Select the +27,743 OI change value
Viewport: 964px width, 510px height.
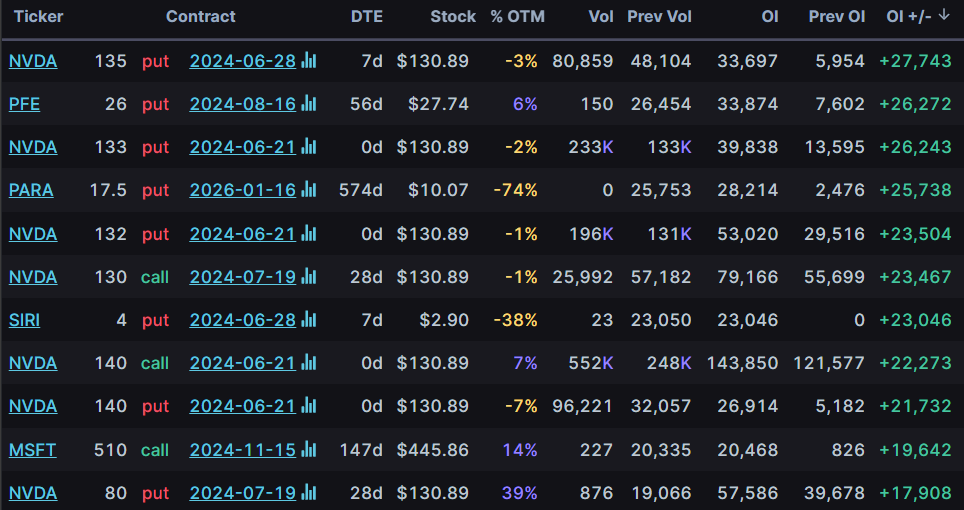[x=915, y=61]
